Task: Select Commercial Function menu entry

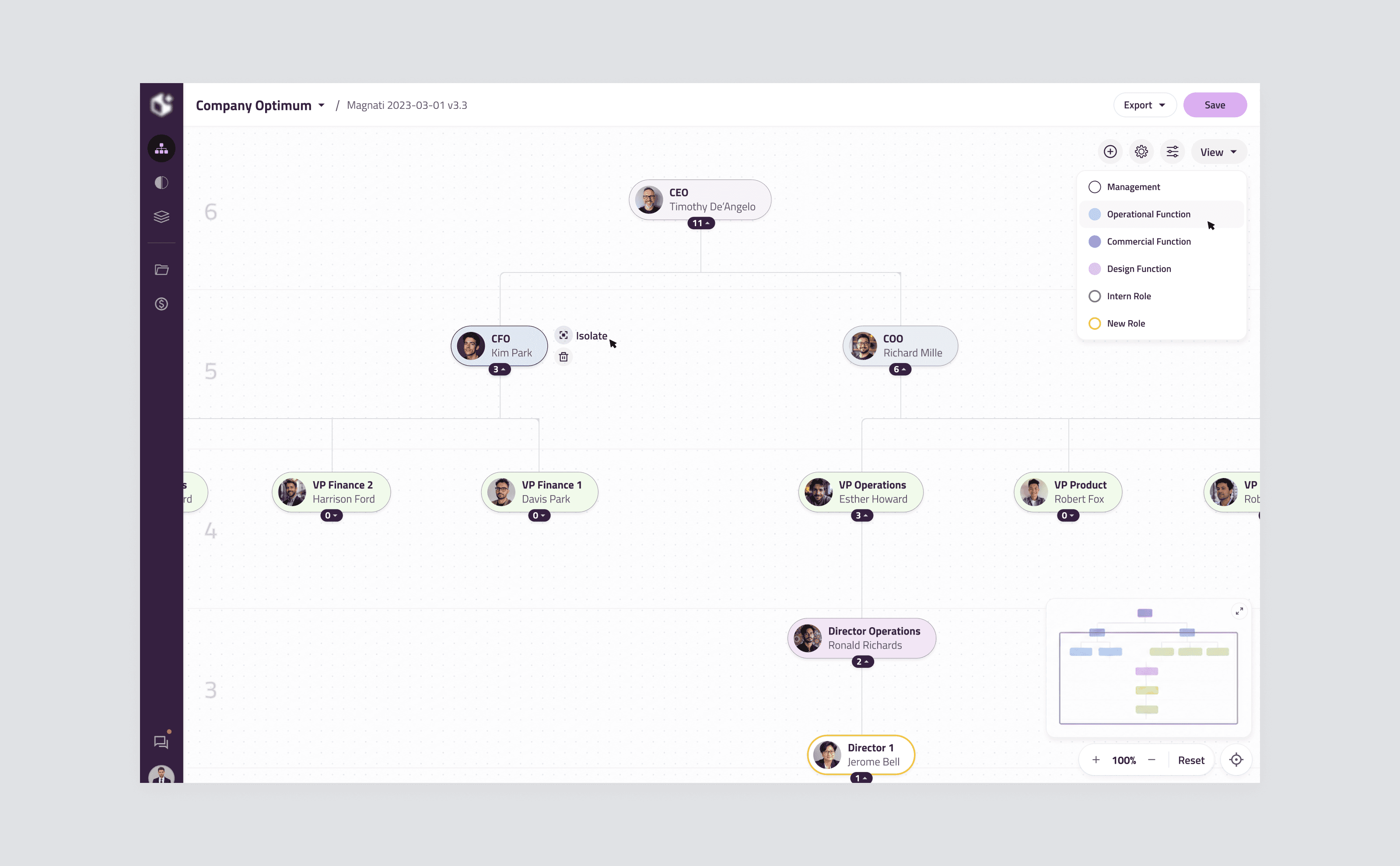Action: click(1162, 242)
